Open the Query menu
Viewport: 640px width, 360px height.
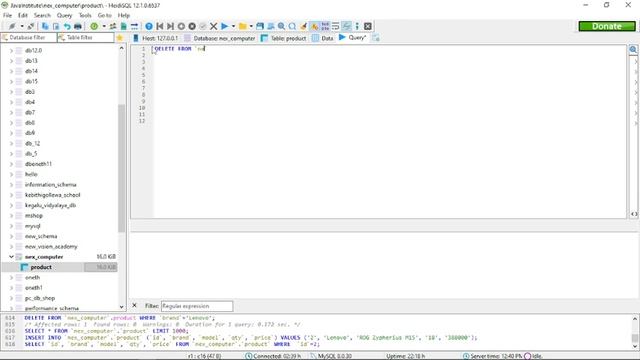pos(64,15)
